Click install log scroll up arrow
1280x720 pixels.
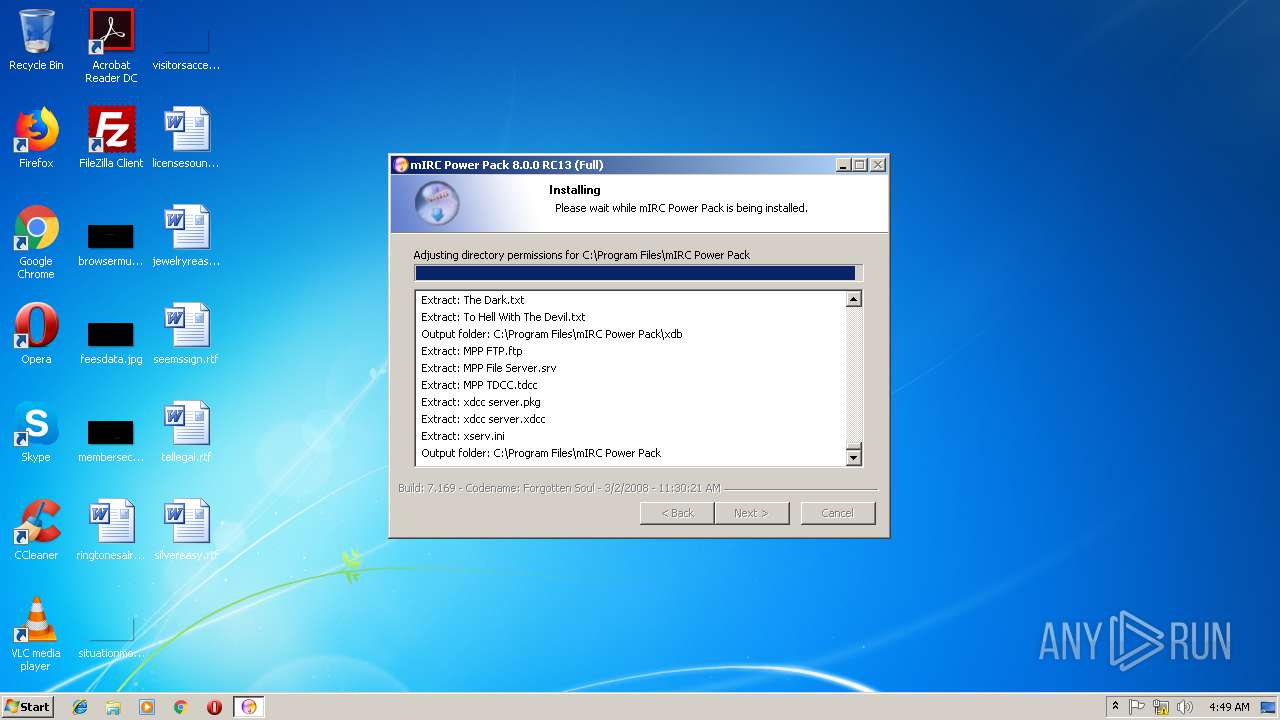(853, 299)
